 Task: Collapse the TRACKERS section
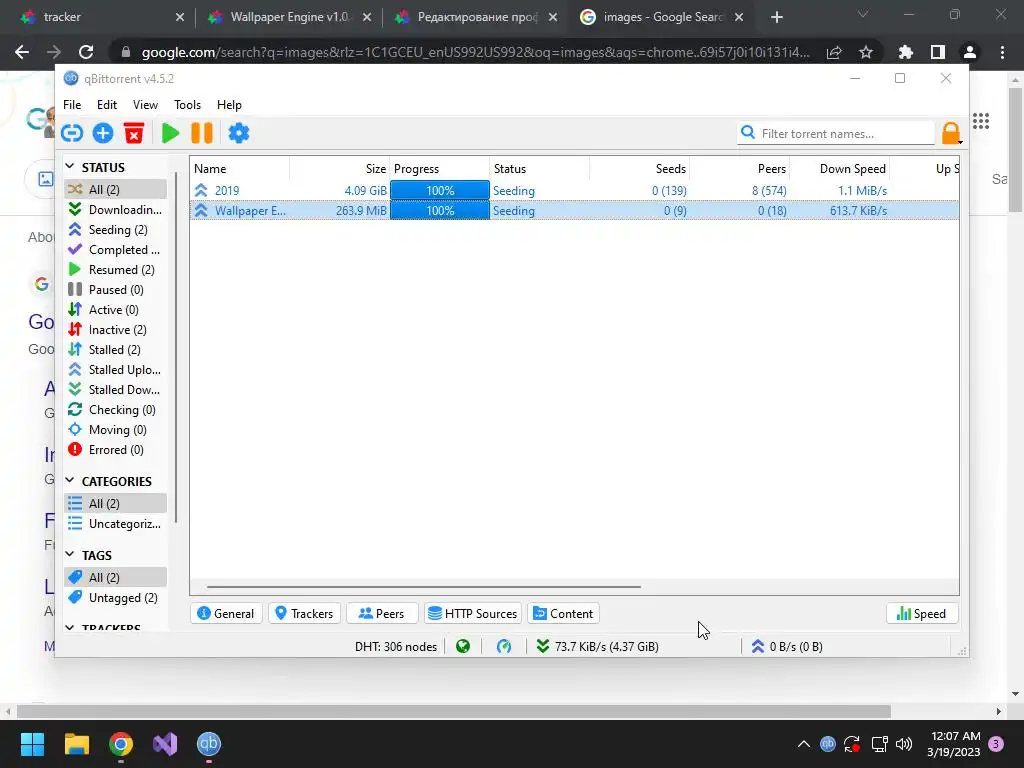pos(70,628)
